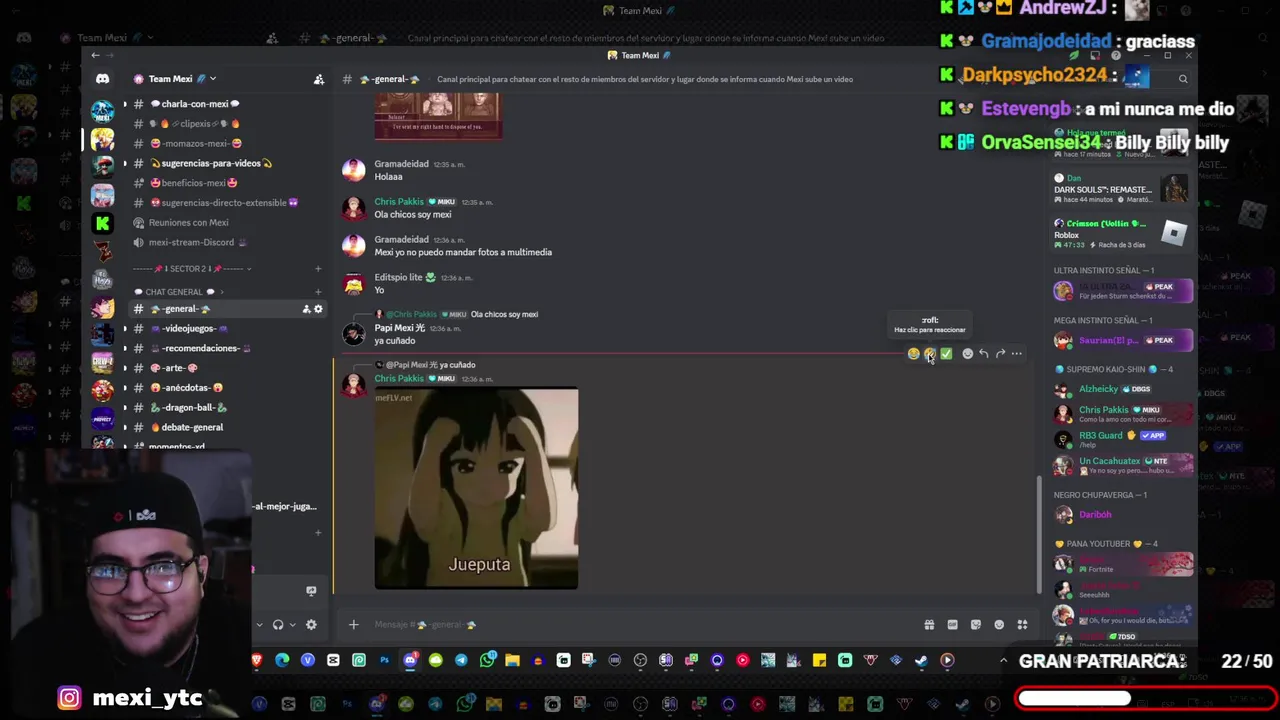React with the green checkmark emoji
Screen dimensions: 1280x720
tap(946, 353)
